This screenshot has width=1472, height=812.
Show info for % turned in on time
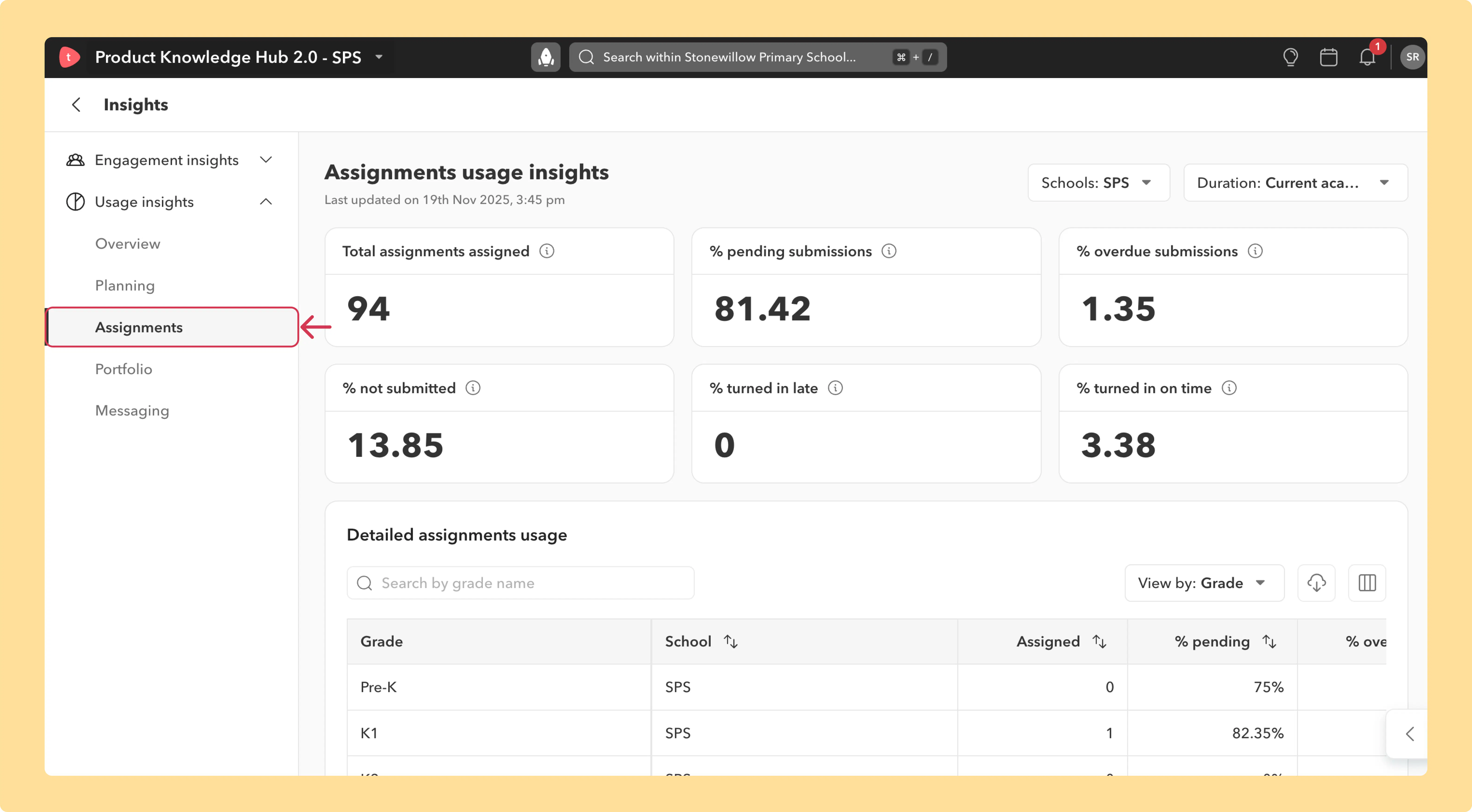1229,388
